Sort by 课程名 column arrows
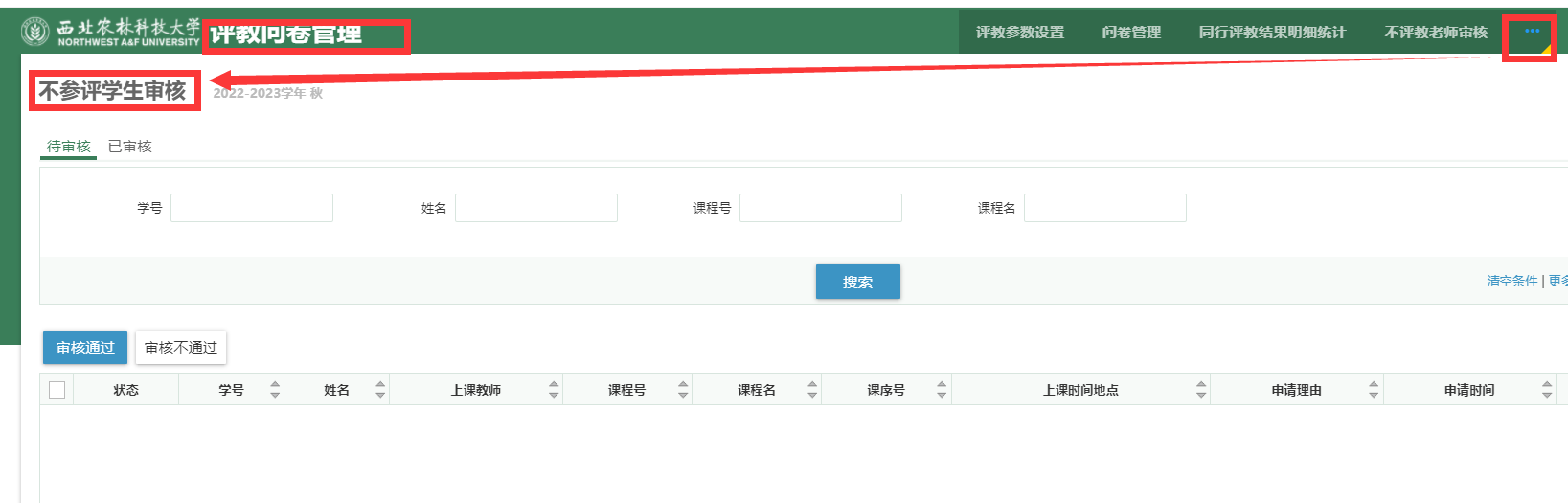1568x503 pixels. click(x=812, y=390)
